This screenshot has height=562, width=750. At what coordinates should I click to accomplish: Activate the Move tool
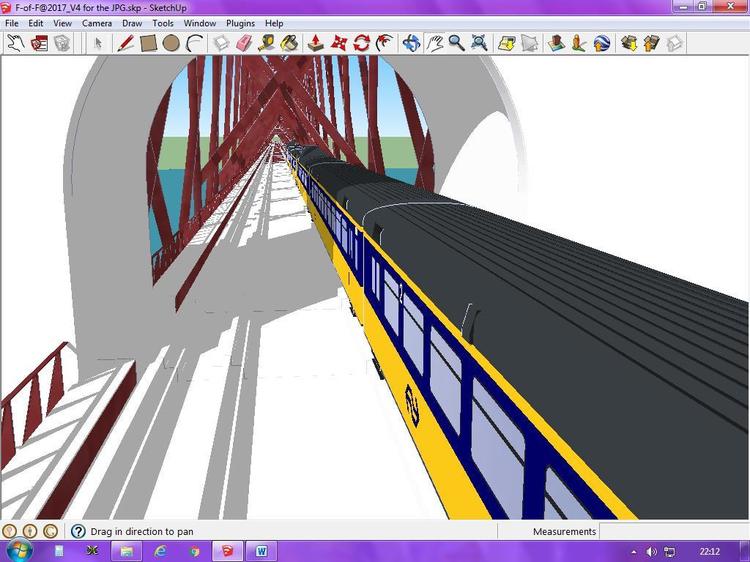click(339, 43)
